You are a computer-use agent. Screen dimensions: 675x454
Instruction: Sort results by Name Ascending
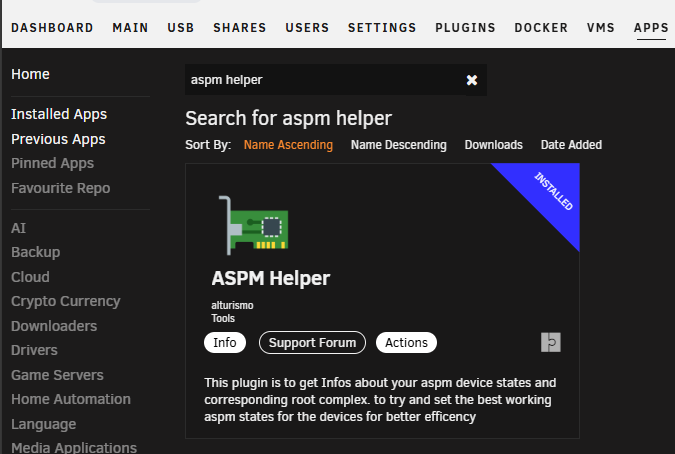(288, 145)
